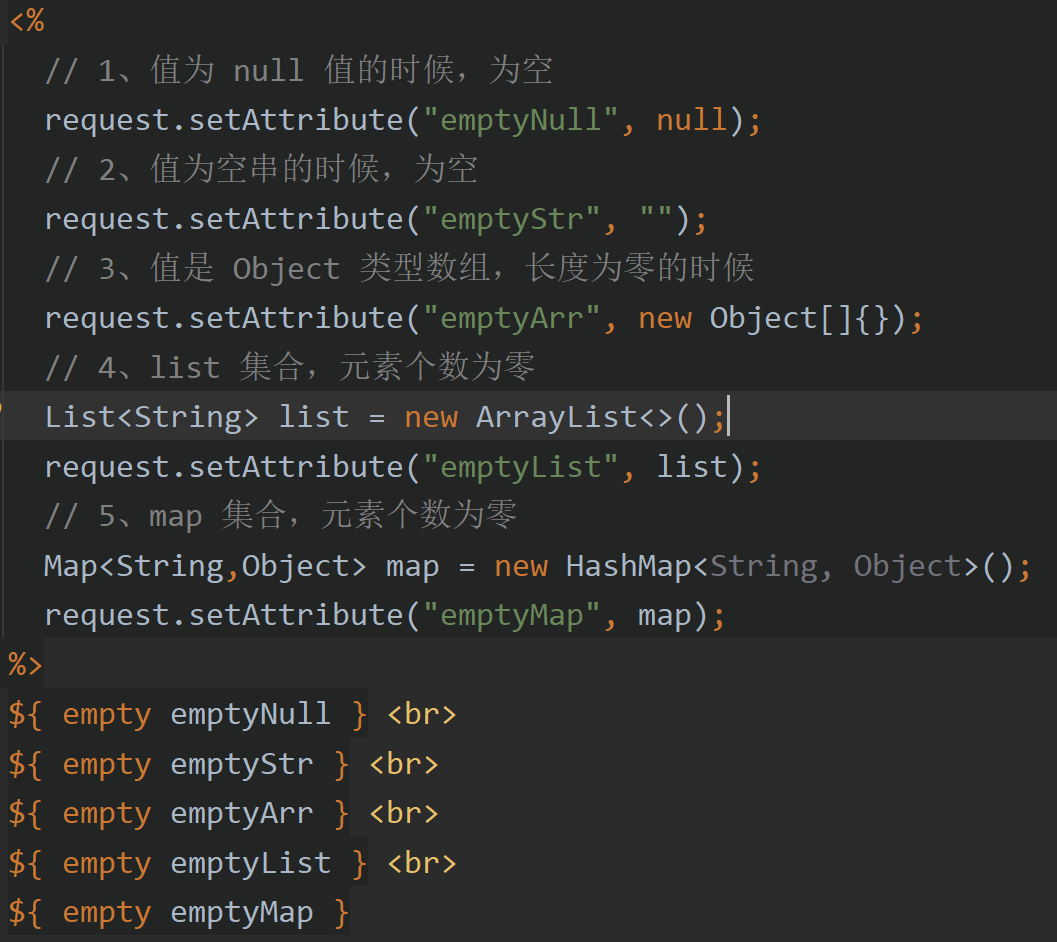Click the "emptyList" string literal
This screenshot has width=1057, height=942.
pos(521,467)
